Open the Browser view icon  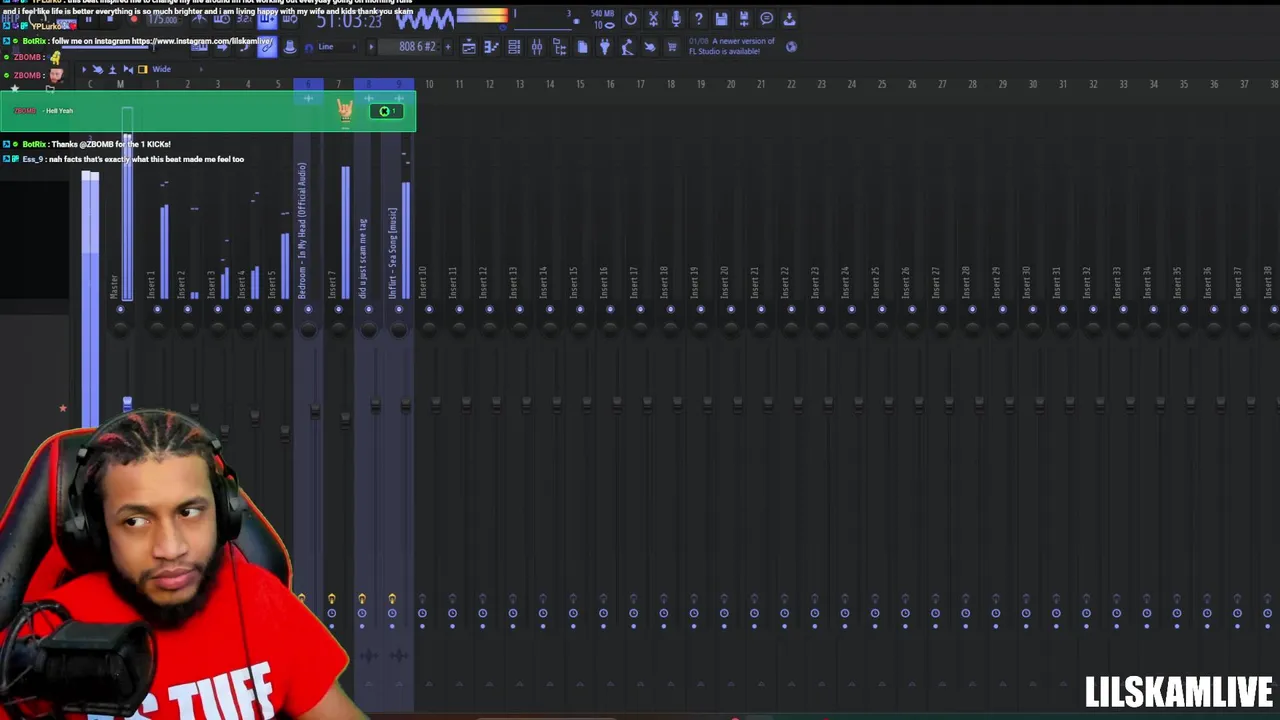coord(560,47)
